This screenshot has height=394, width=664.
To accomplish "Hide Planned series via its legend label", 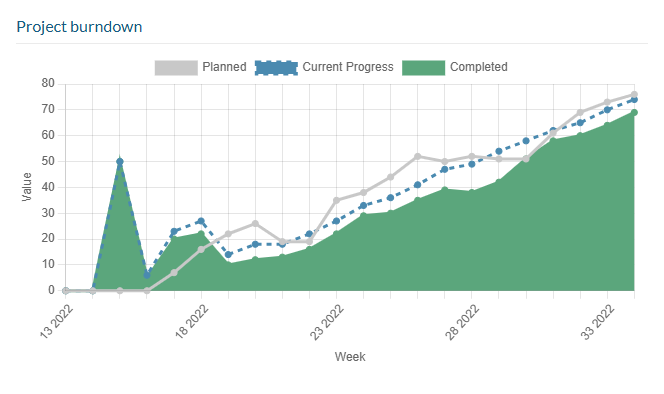I will pyautogui.click(x=224, y=67).
